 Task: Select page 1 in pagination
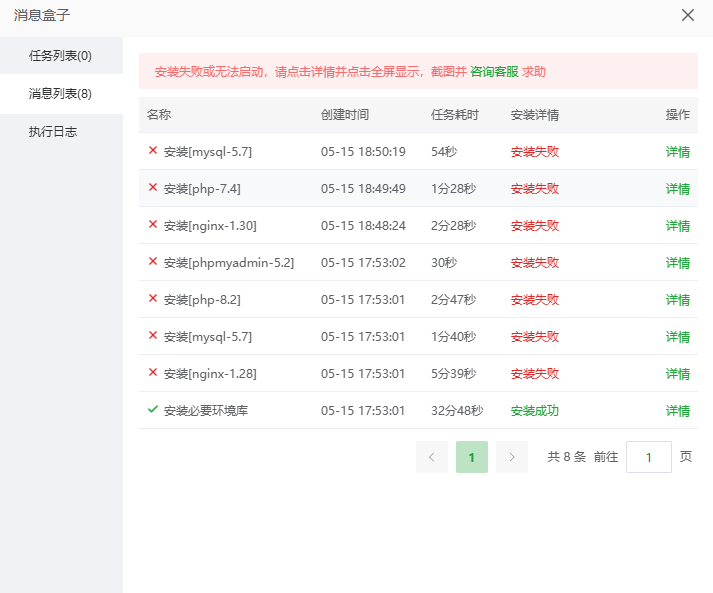472,457
